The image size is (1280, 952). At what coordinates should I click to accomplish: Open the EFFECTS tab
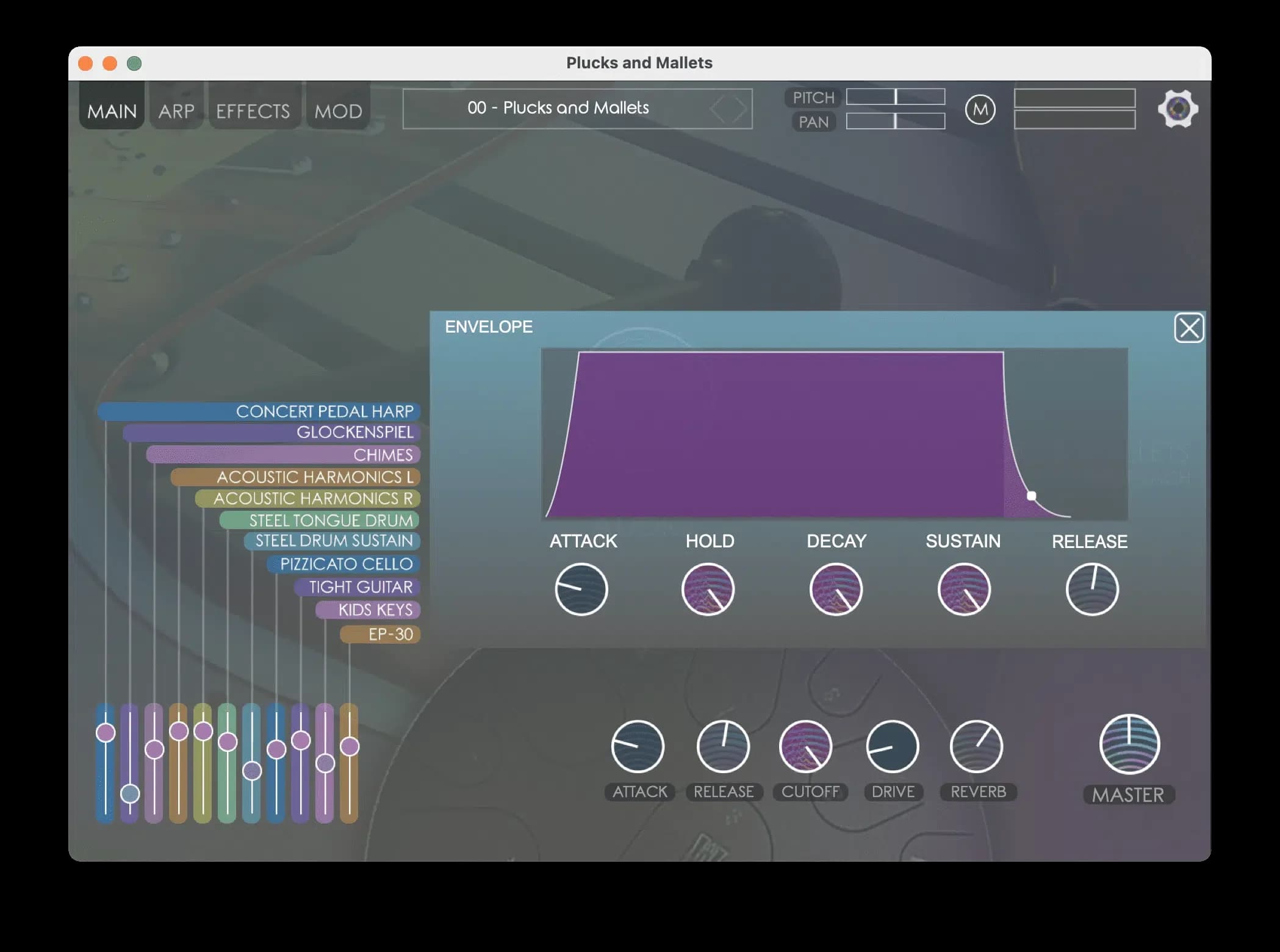[253, 110]
